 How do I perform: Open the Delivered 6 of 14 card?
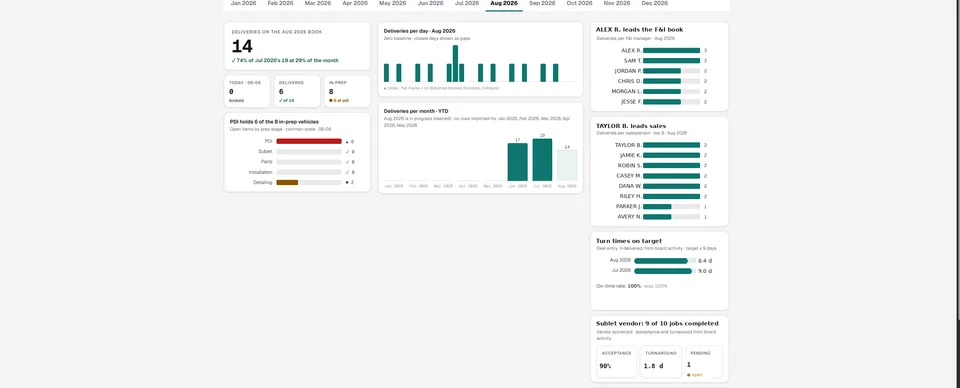pos(297,91)
